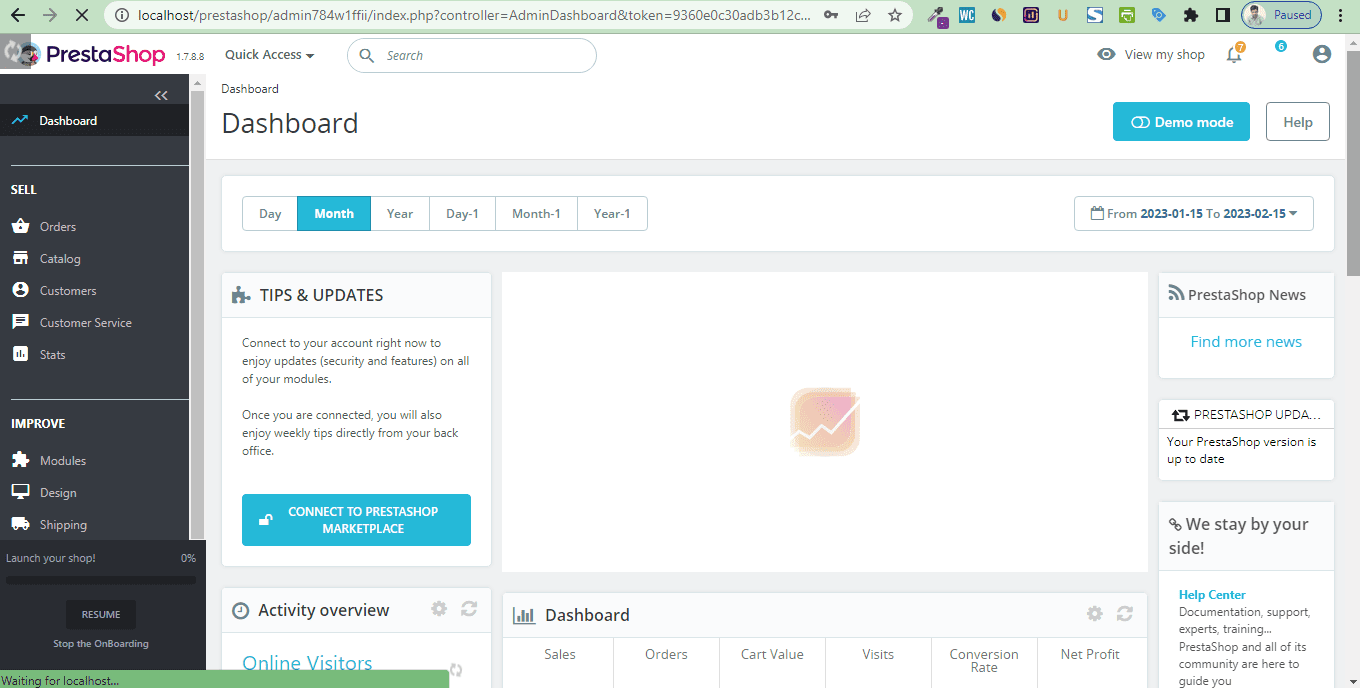The image size is (1360, 688).
Task: Select the Cart Value tab in the trends panel
Action: pos(772,662)
